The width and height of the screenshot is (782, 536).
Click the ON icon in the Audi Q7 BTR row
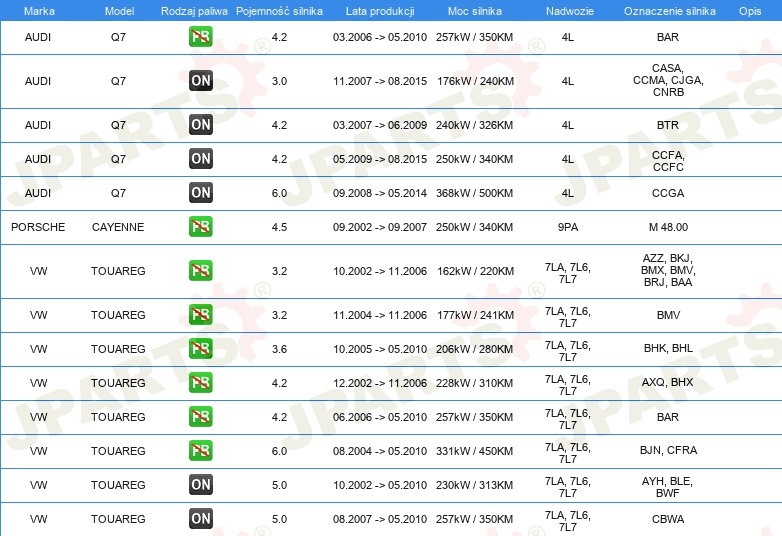[201, 125]
